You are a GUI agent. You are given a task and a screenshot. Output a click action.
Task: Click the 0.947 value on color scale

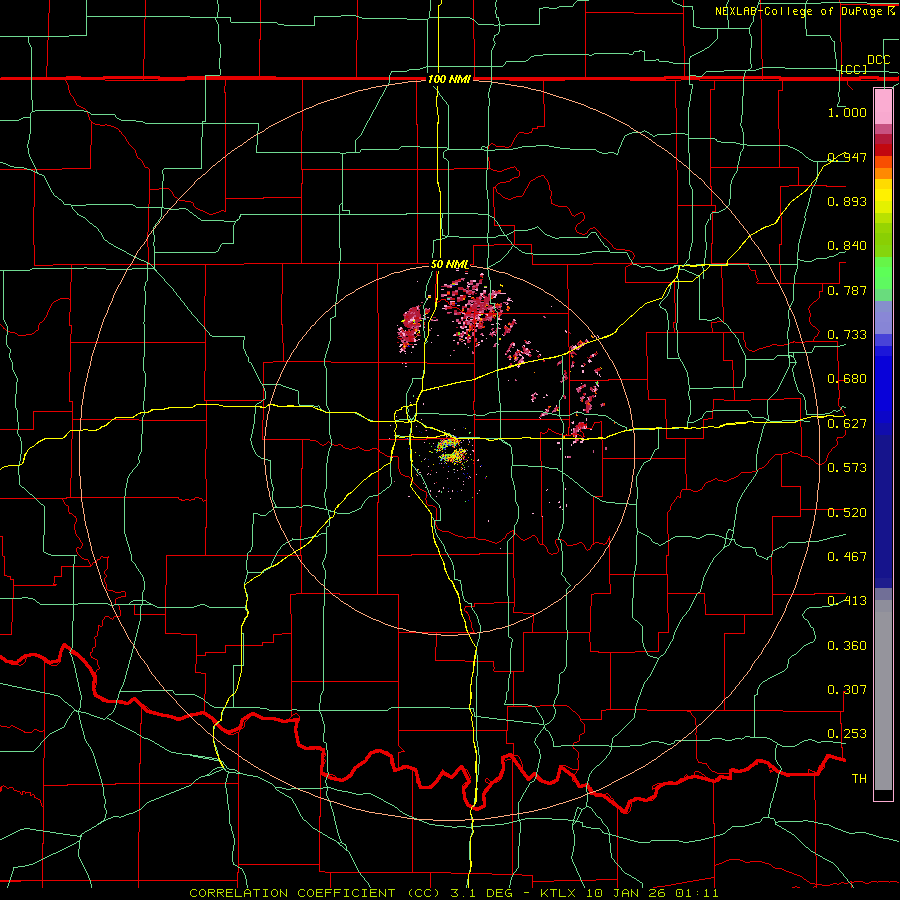847,157
